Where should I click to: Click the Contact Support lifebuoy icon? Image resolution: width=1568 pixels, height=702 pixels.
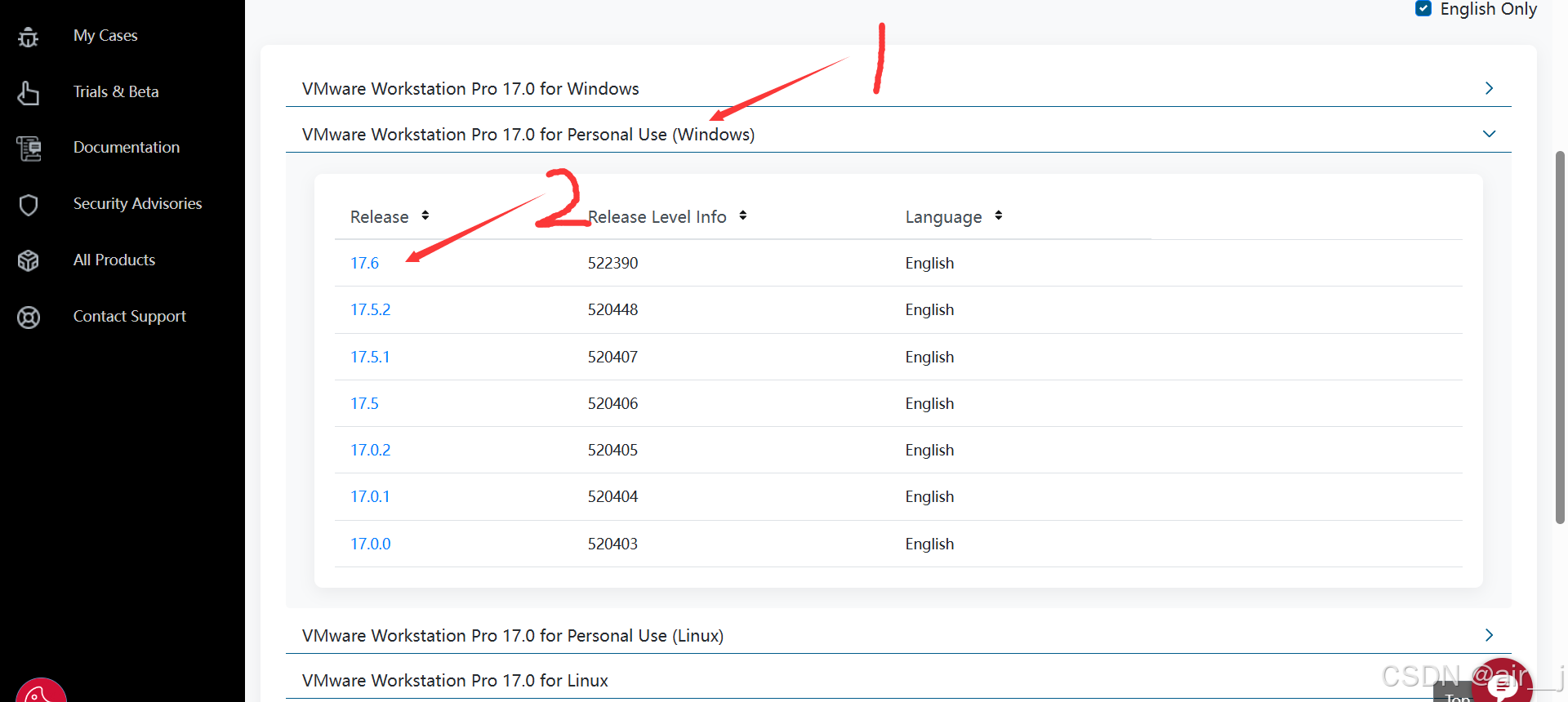click(x=29, y=317)
